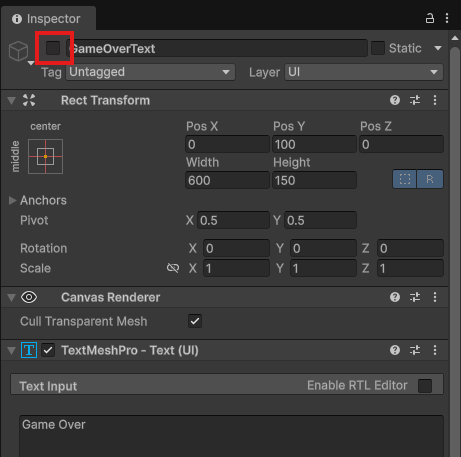
Task: Open Rect Transform help reference
Action: coord(395,100)
